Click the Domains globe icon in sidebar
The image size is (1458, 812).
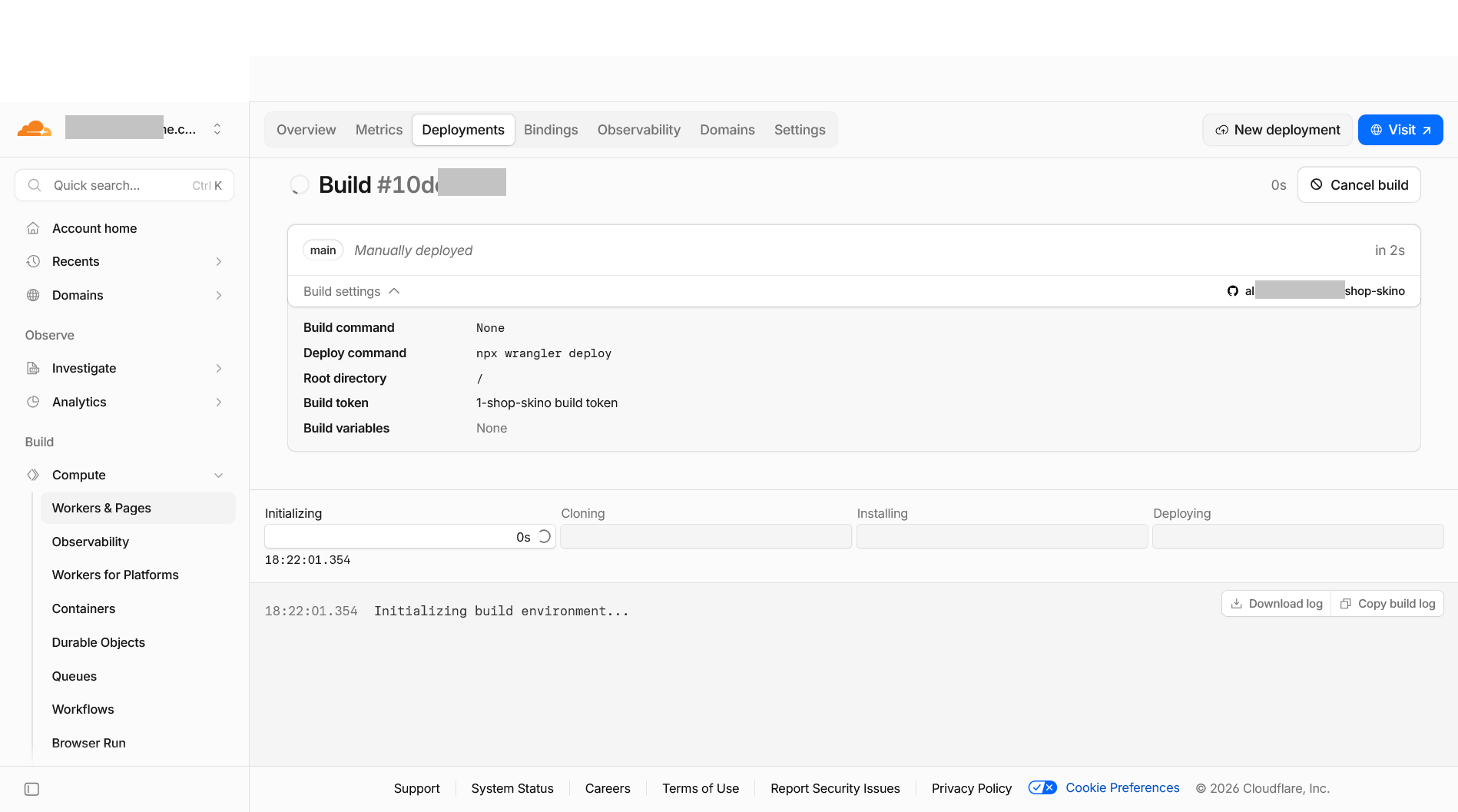(33, 295)
